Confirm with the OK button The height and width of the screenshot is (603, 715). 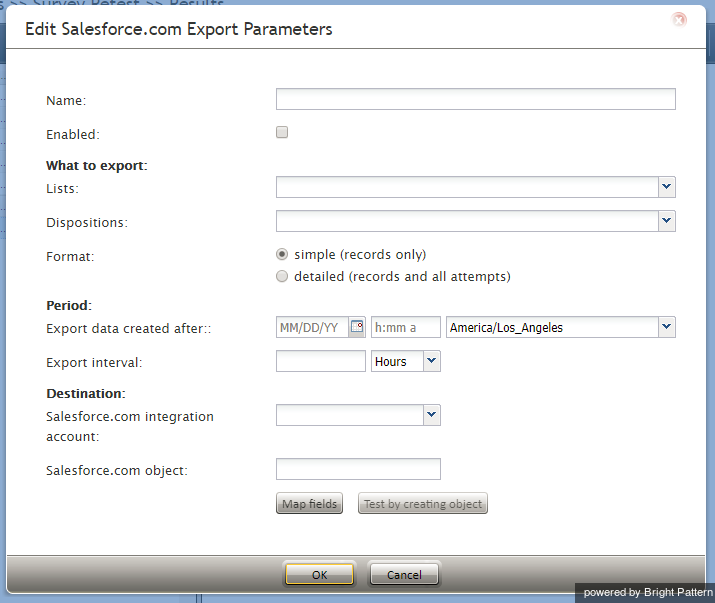[x=319, y=574]
